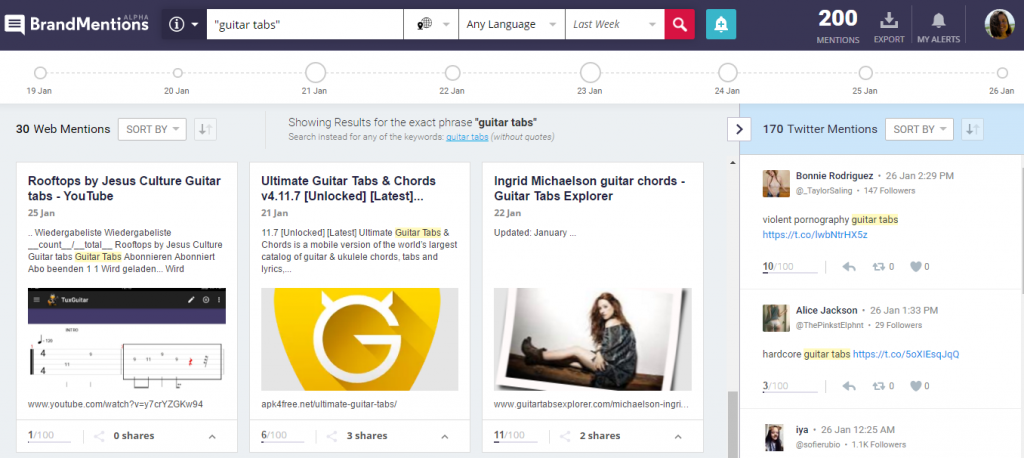Open Alice Jackson profile name
The height and width of the screenshot is (458, 1024).
click(x=827, y=310)
